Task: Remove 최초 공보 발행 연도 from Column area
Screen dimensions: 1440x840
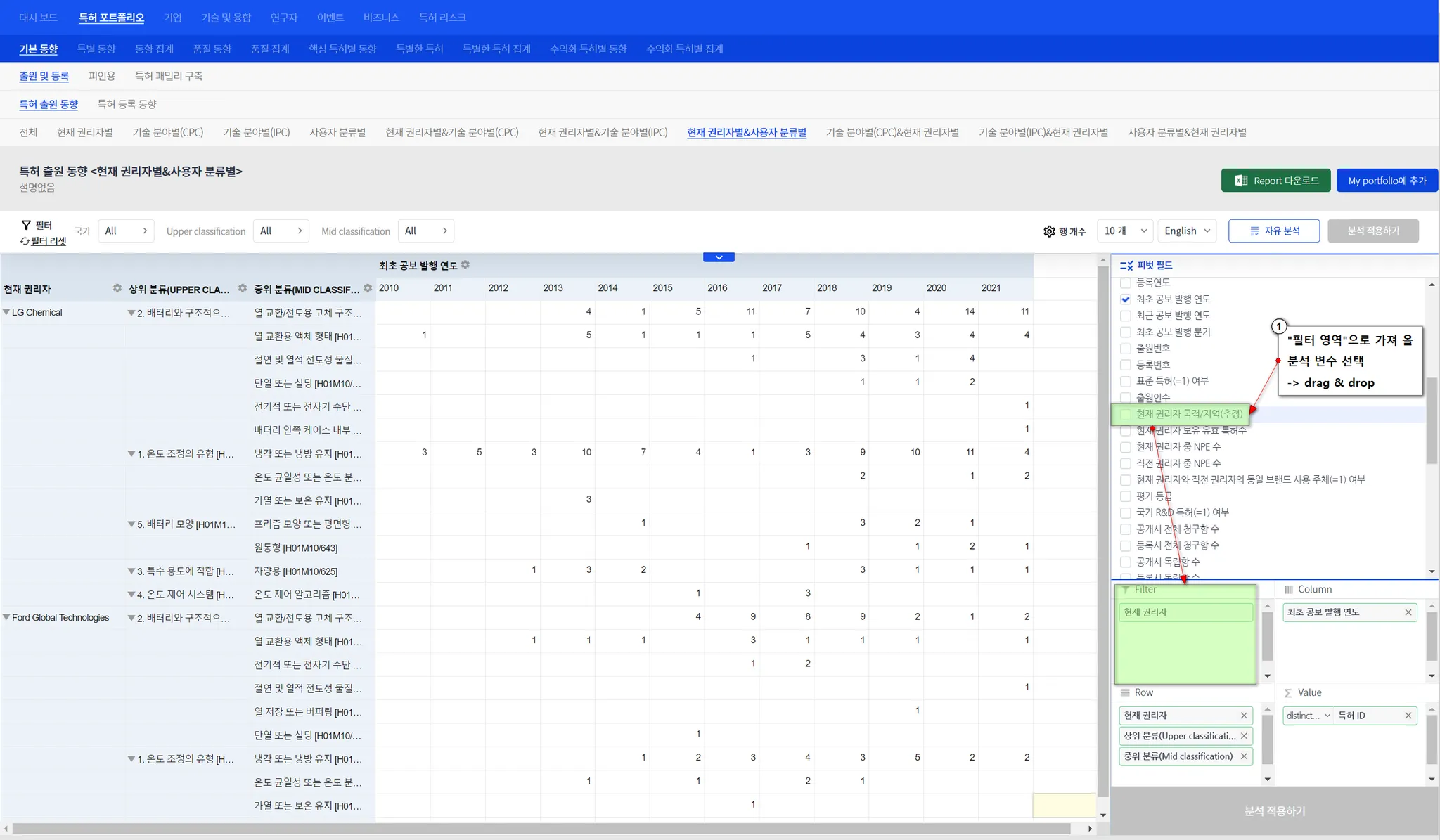Action: (x=1408, y=612)
